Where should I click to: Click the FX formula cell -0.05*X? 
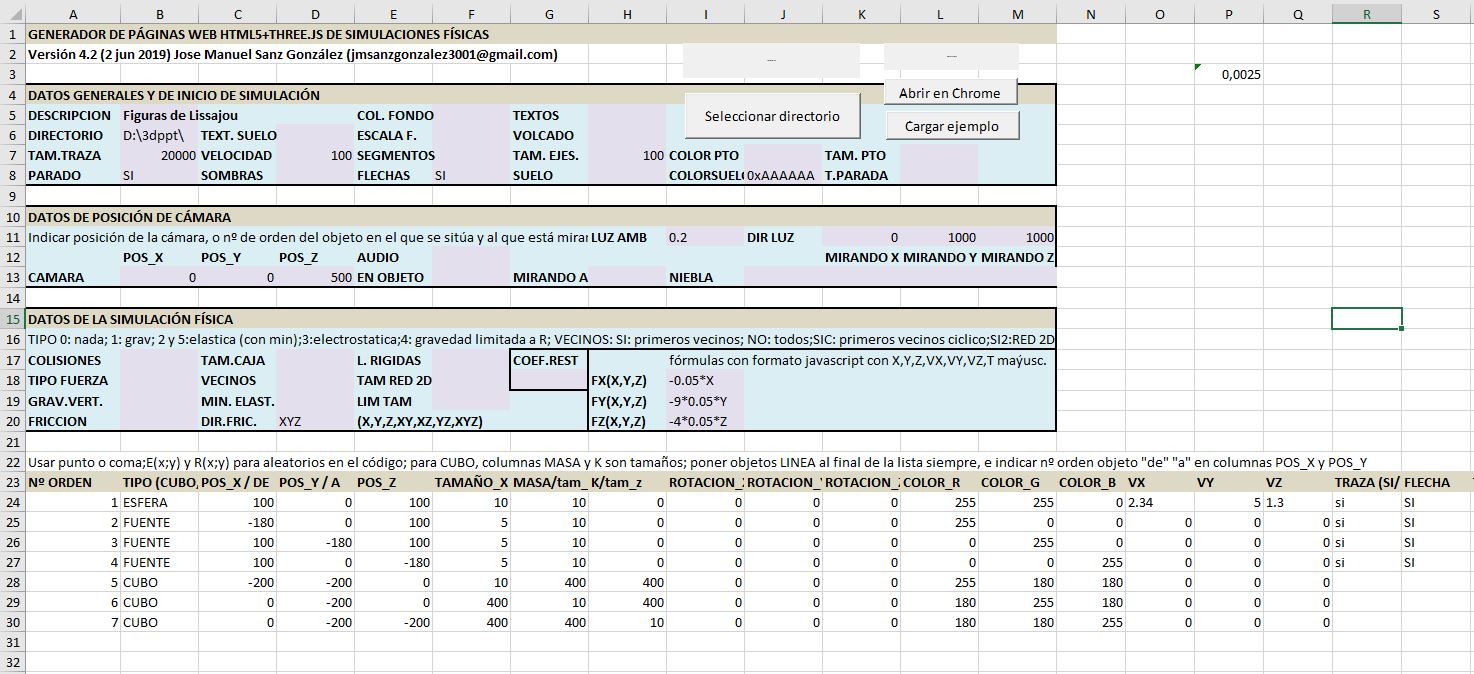click(x=705, y=380)
